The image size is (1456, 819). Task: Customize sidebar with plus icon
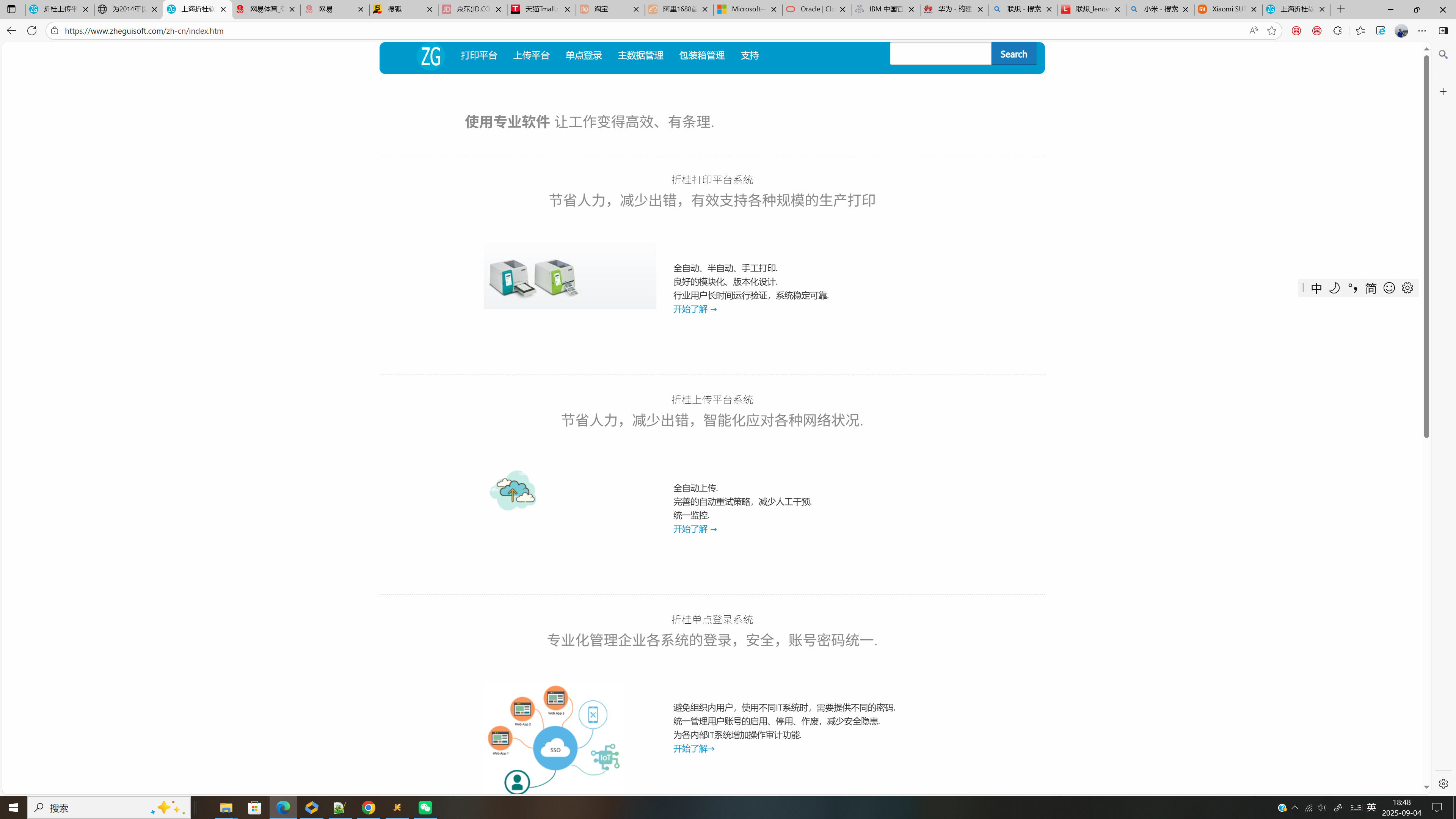(x=1443, y=91)
